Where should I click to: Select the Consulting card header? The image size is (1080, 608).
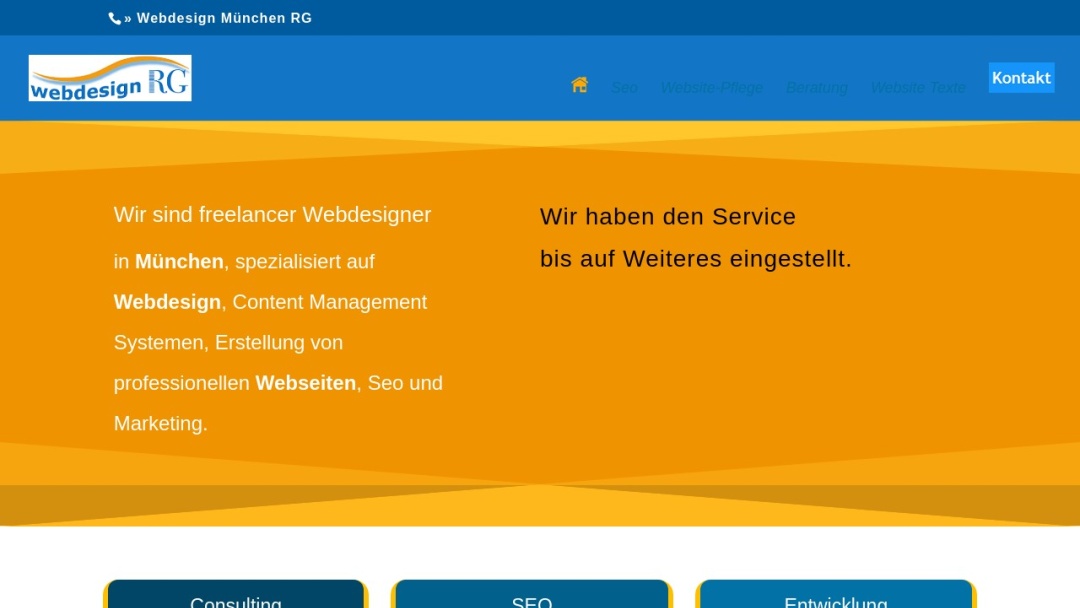[x=236, y=598]
